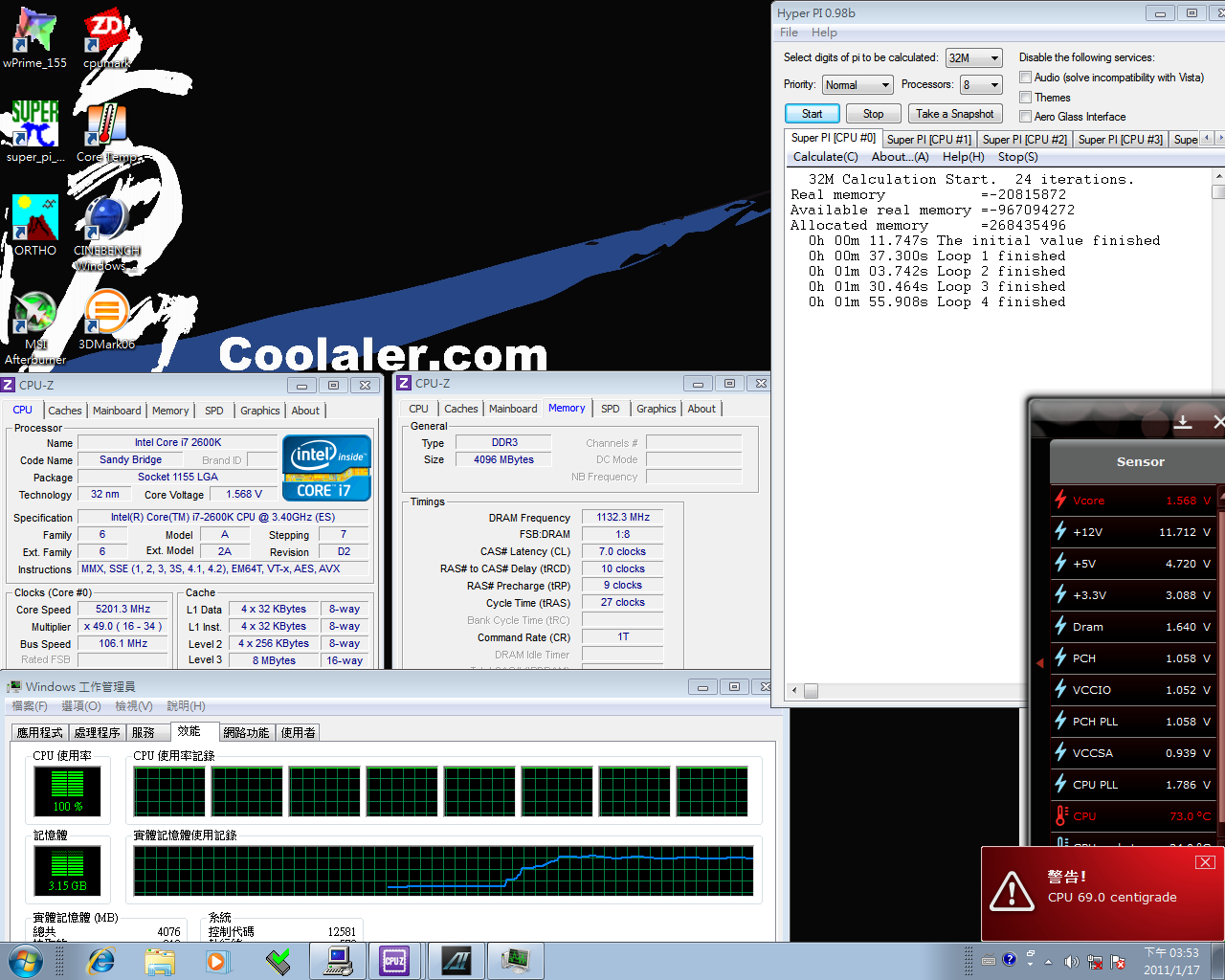
Task: Click the warning triangle in the CPU alert
Action: pyautogui.click(x=1012, y=891)
